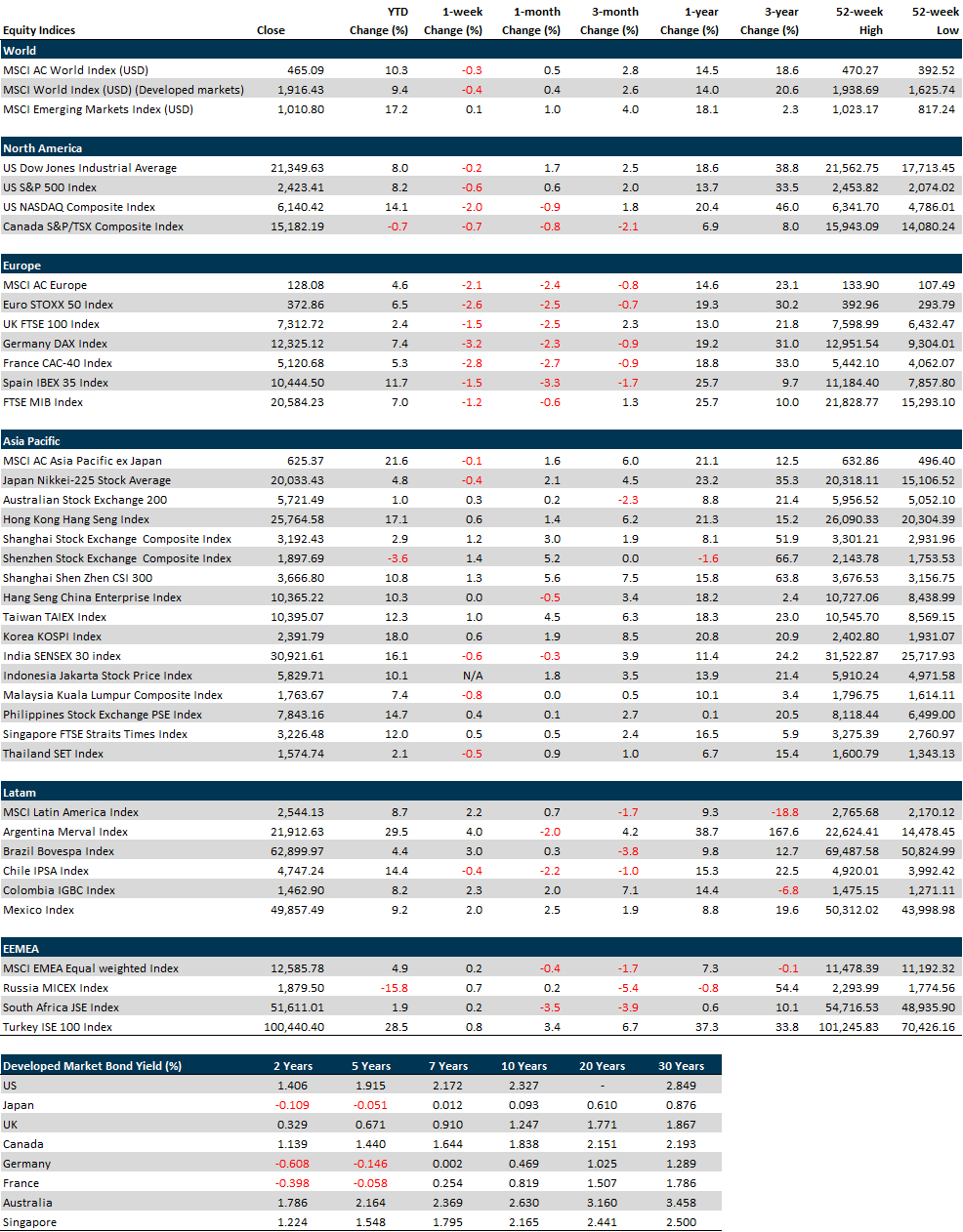Select the N/A cell for Indonesia Jakarta
Viewport: 963px width, 1232px height.
(x=472, y=676)
